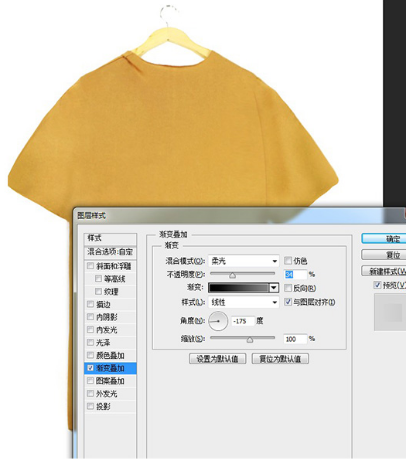Click the scale value field showing 100
This screenshot has width=406, height=464.
(x=295, y=339)
